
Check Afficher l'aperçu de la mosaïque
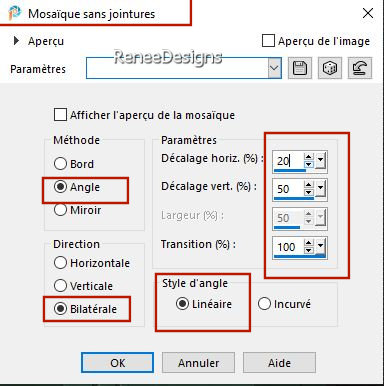pyautogui.click(x=60, y=115)
